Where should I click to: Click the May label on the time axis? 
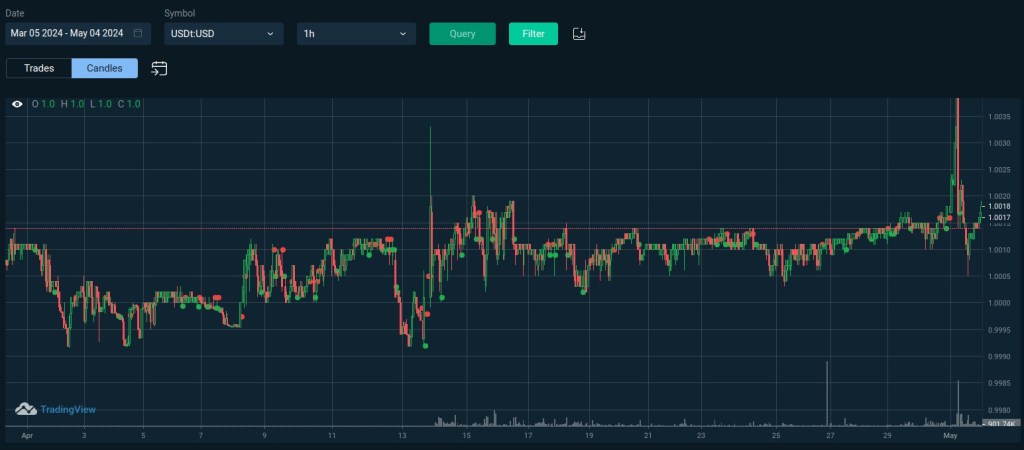[x=951, y=437]
